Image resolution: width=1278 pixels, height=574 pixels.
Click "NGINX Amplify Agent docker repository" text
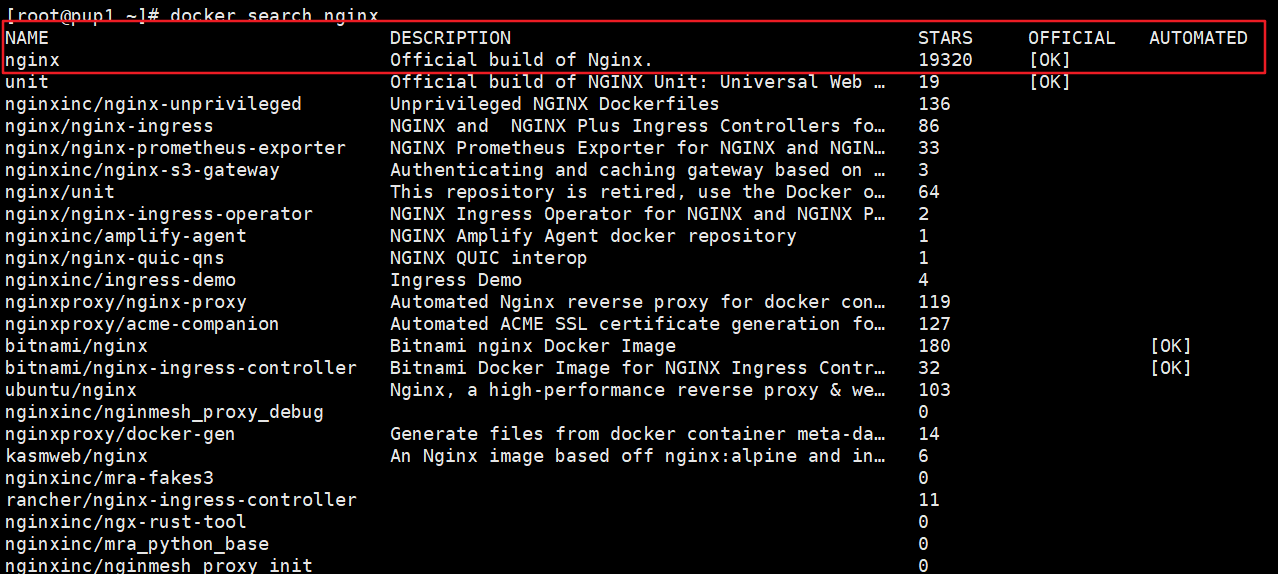593,236
